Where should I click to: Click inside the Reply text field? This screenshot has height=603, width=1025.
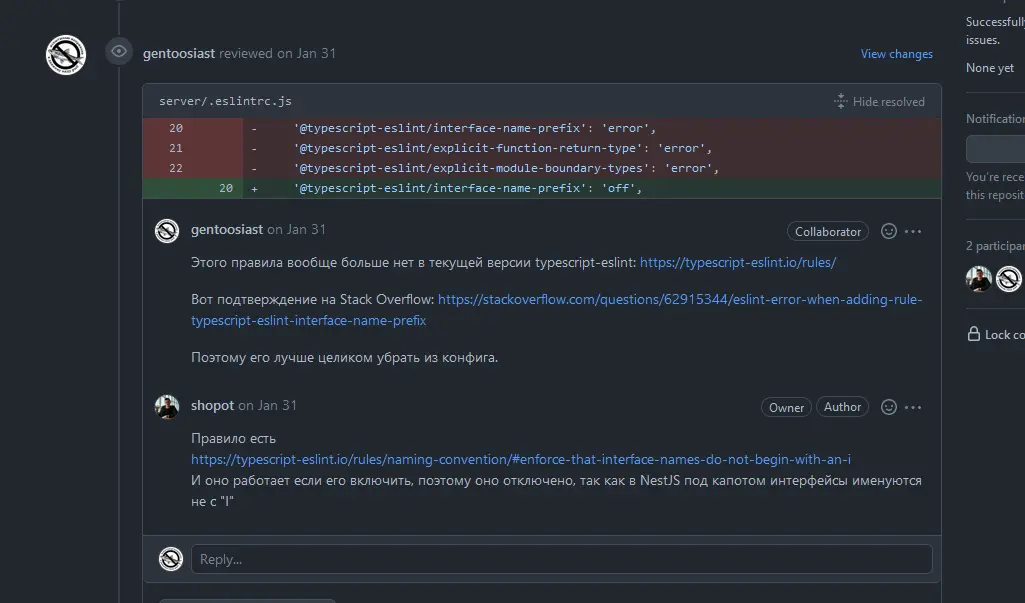pos(560,559)
